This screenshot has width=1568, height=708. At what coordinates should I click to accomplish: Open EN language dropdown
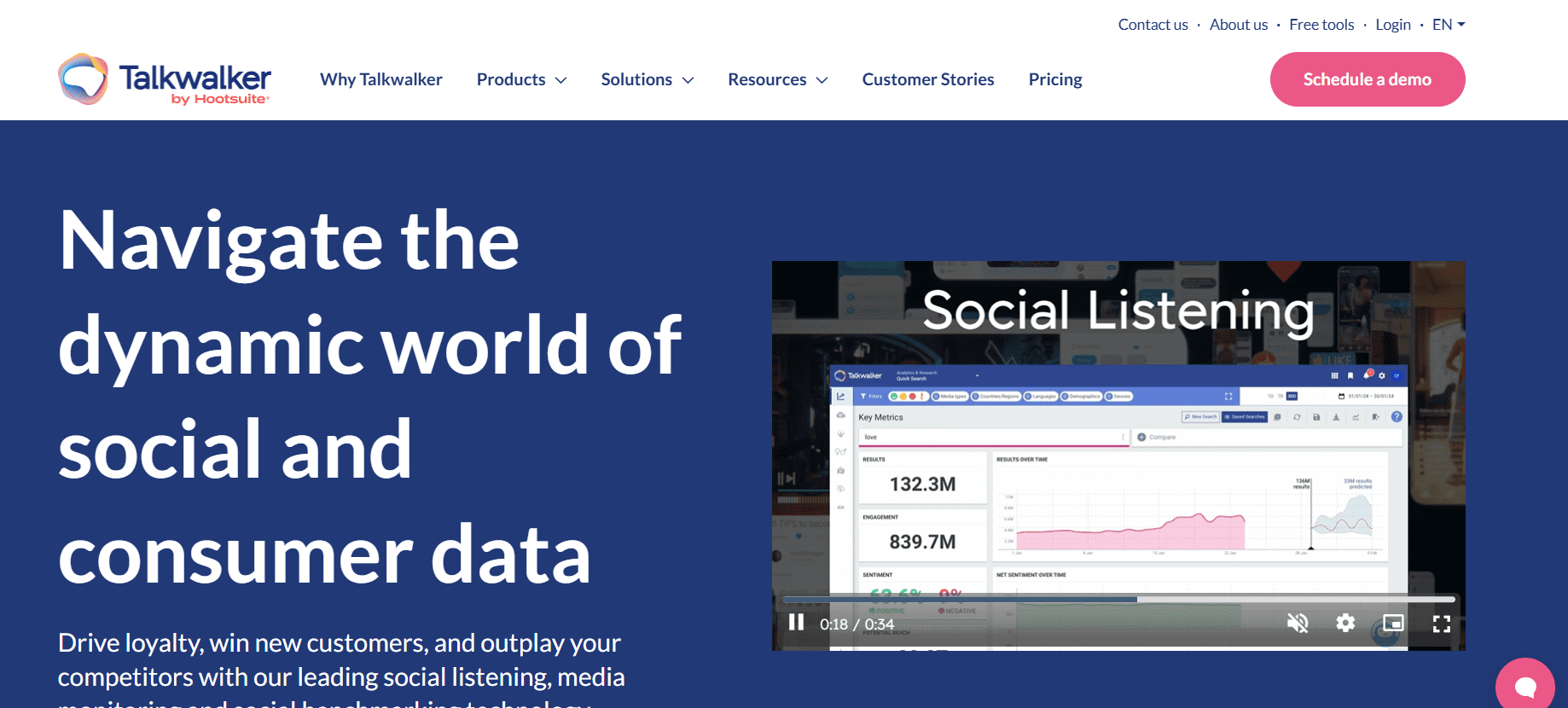[1448, 25]
